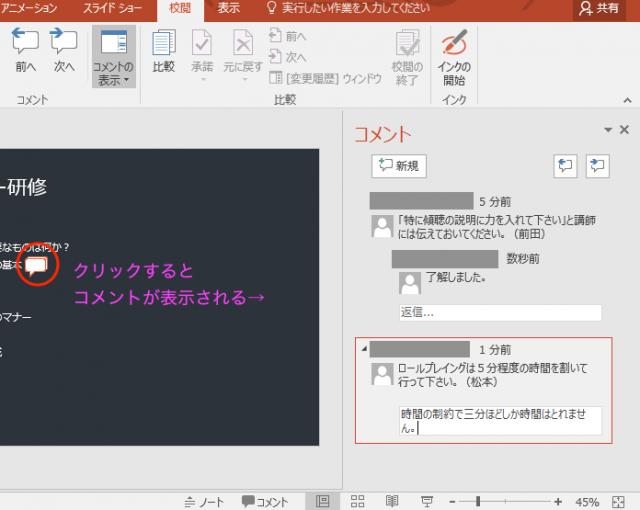
Task: Open the スライド ショー tab
Action: click(112, 9)
